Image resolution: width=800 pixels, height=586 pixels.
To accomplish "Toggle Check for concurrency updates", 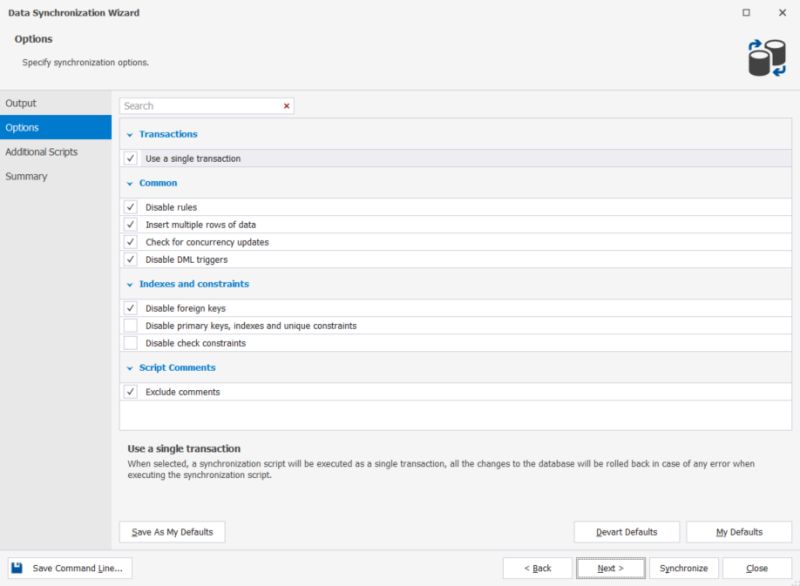I will click(x=130, y=242).
